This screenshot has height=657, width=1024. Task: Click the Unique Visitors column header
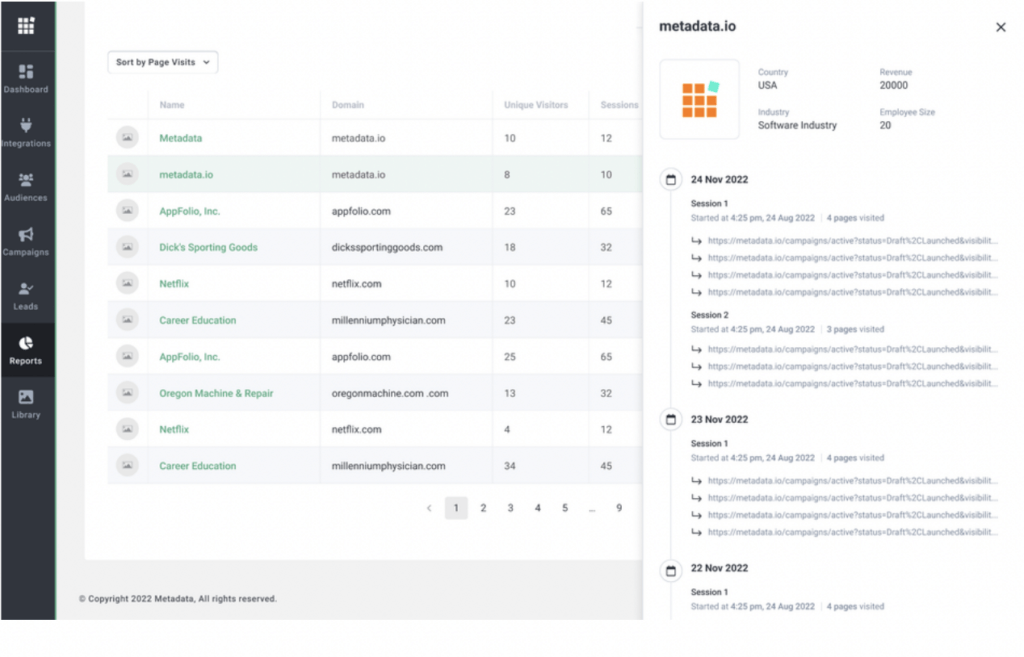coord(536,104)
